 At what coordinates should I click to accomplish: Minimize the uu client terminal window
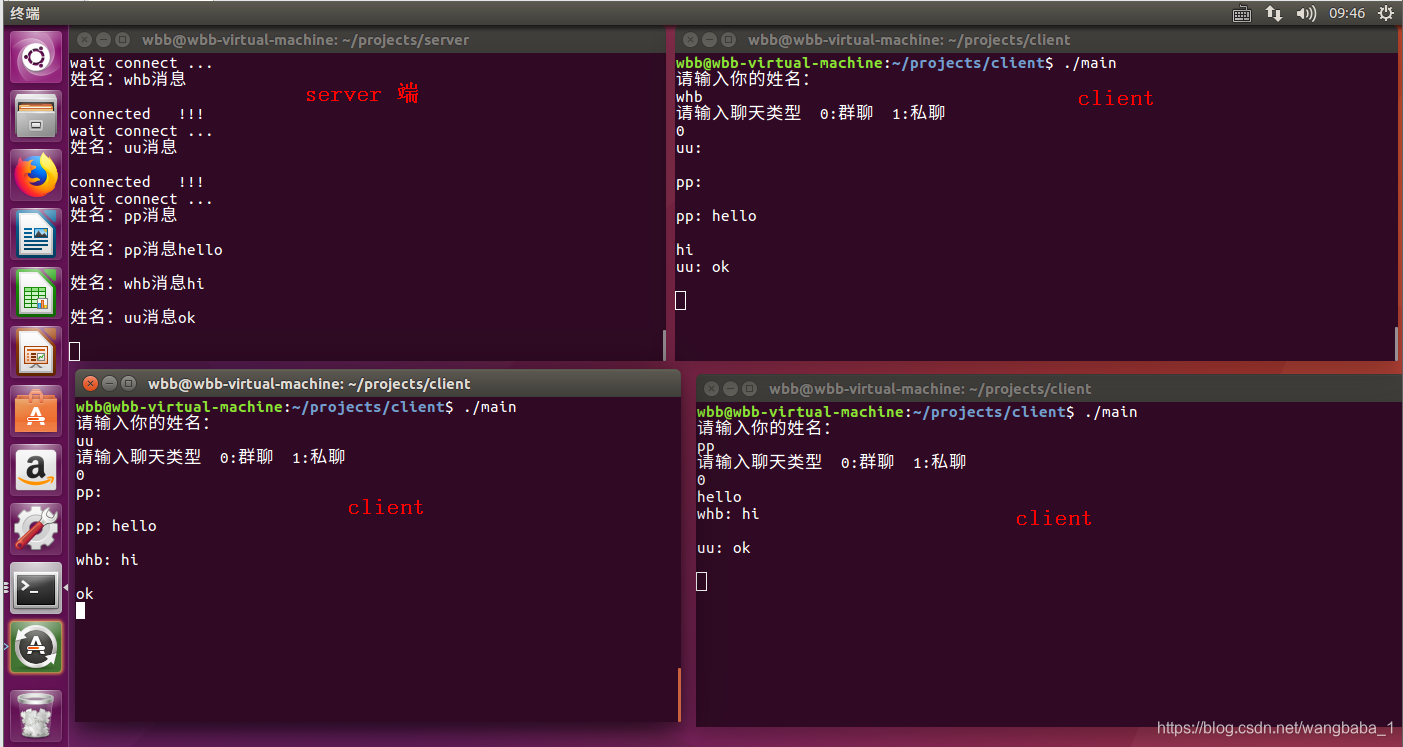[x=110, y=383]
